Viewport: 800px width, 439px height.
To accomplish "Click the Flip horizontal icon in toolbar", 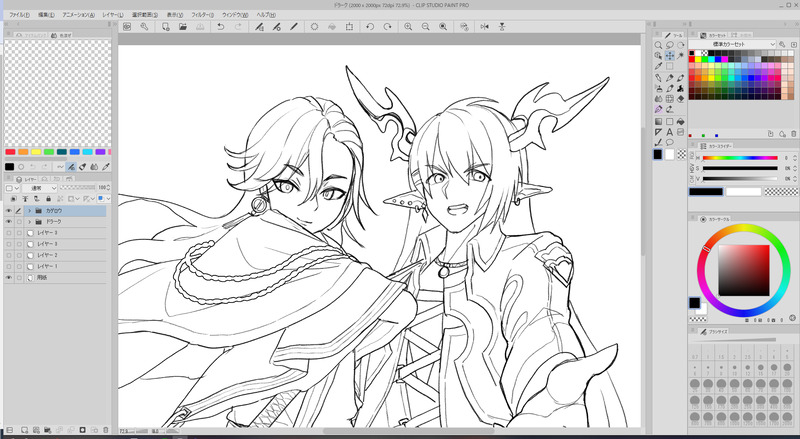I will point(485,27).
